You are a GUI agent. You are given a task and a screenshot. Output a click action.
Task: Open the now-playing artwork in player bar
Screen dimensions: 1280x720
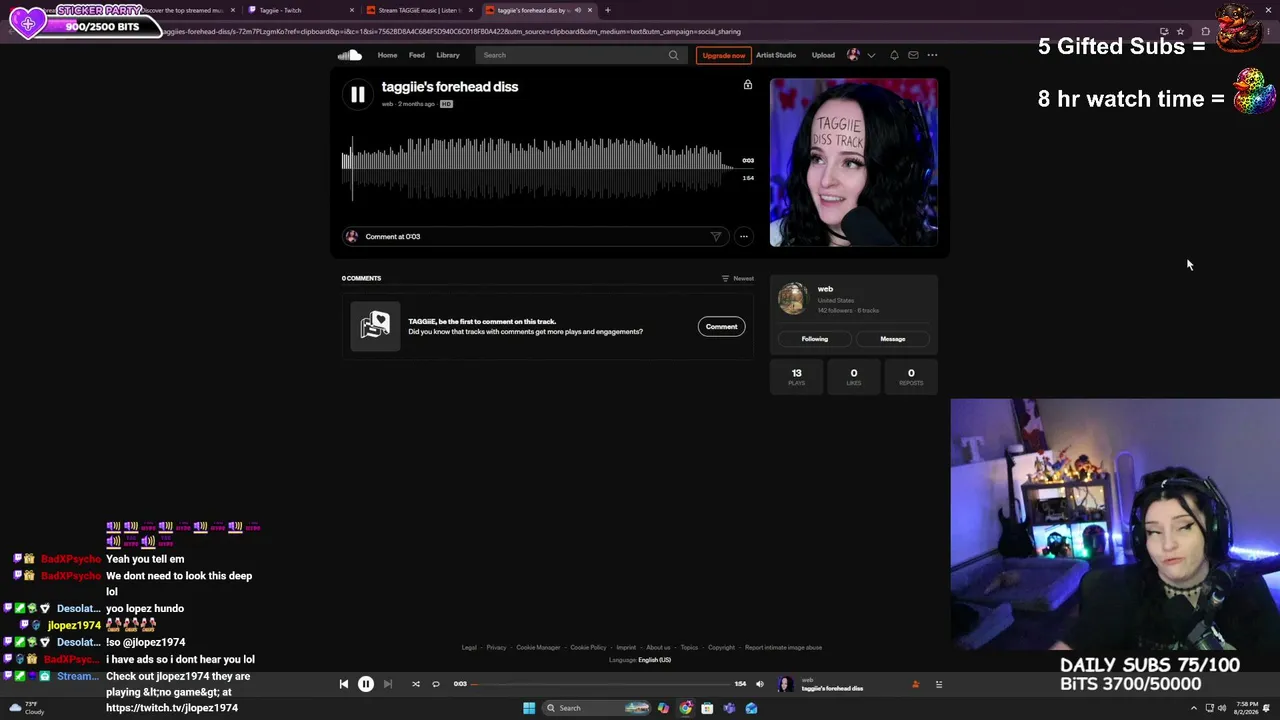[x=786, y=684]
